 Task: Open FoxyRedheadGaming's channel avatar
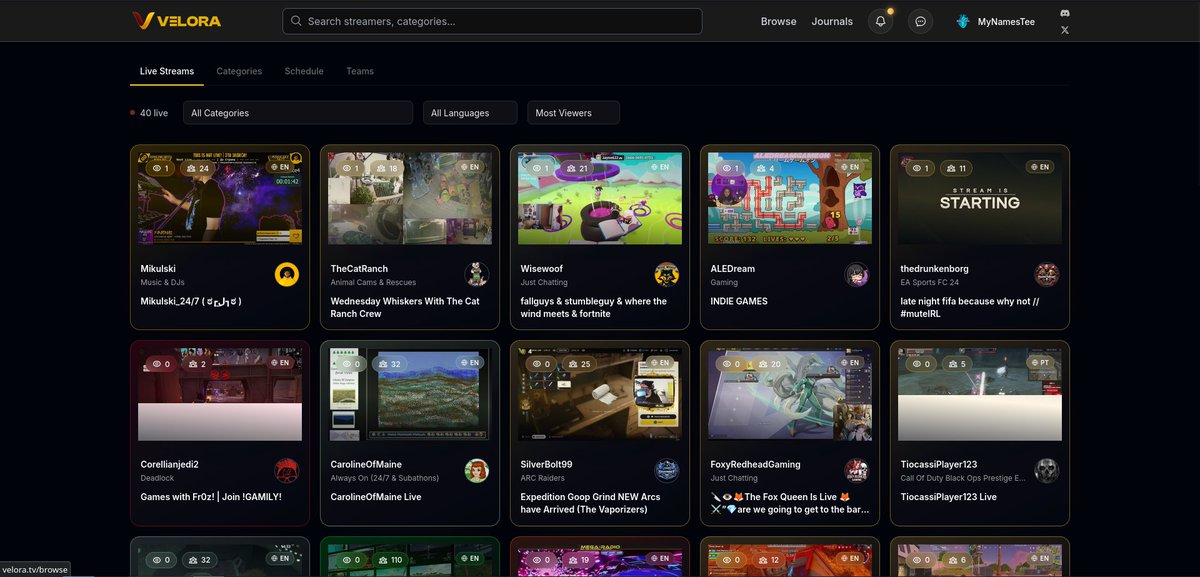click(857, 471)
